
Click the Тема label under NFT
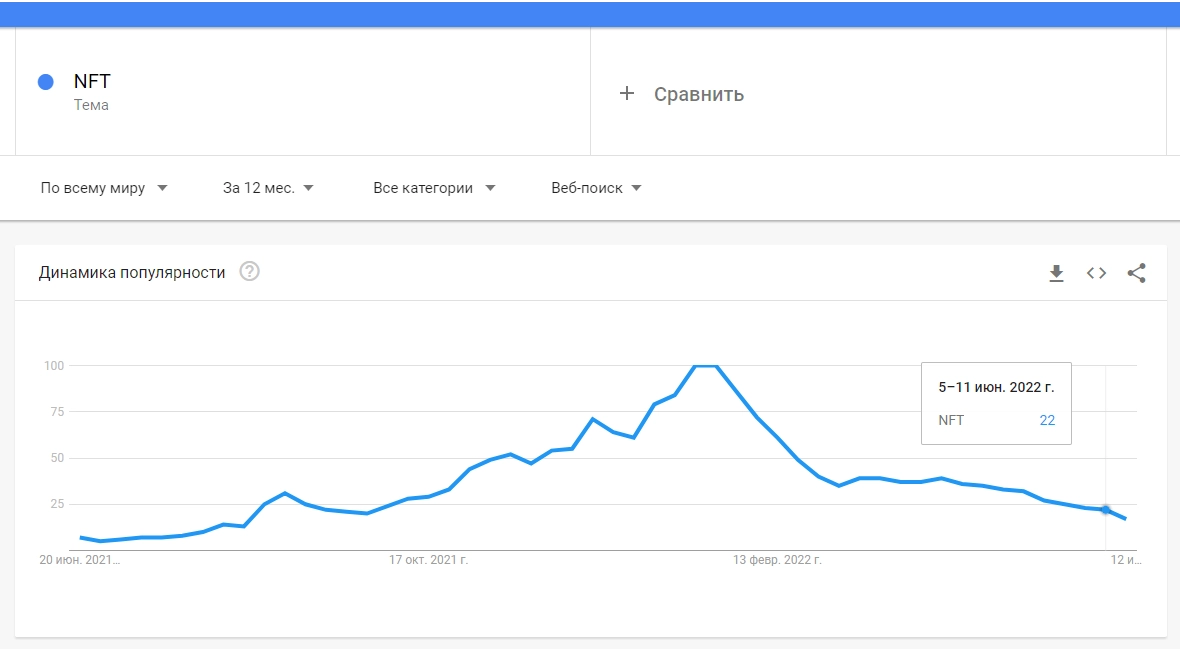91,105
